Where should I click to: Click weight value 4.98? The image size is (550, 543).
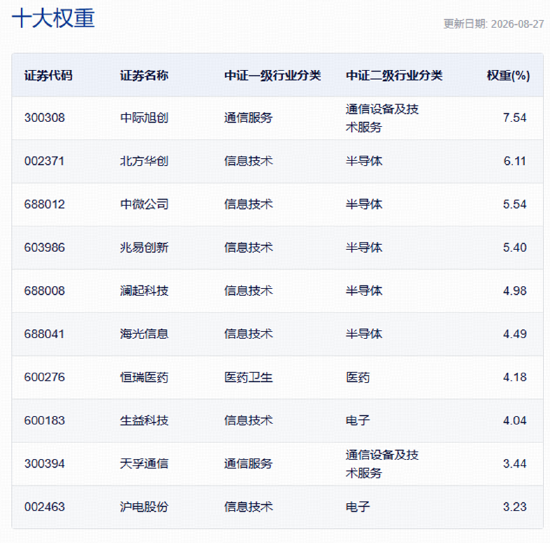[x=515, y=291]
